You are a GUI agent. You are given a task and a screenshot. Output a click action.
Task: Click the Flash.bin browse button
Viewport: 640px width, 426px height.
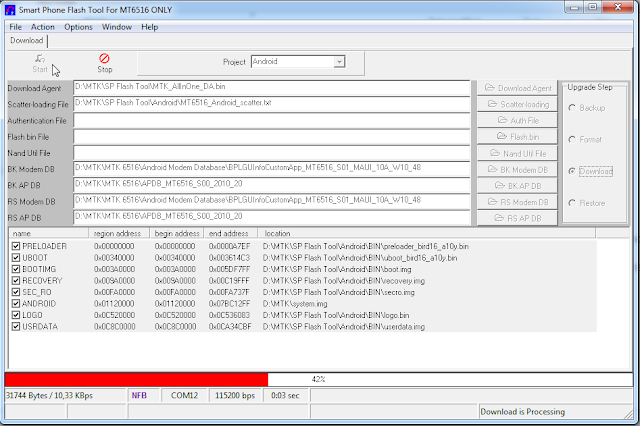(517, 136)
